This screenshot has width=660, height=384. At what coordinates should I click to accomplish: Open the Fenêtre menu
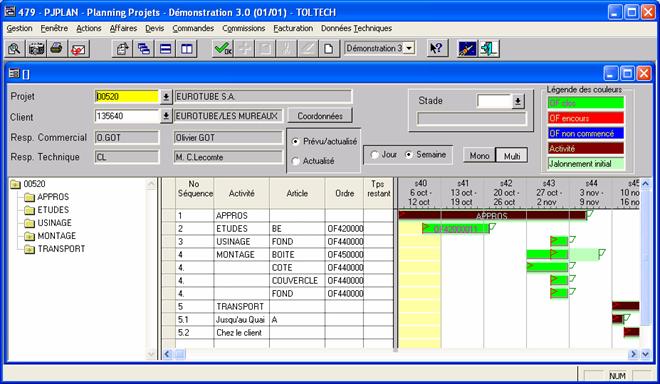point(54,28)
